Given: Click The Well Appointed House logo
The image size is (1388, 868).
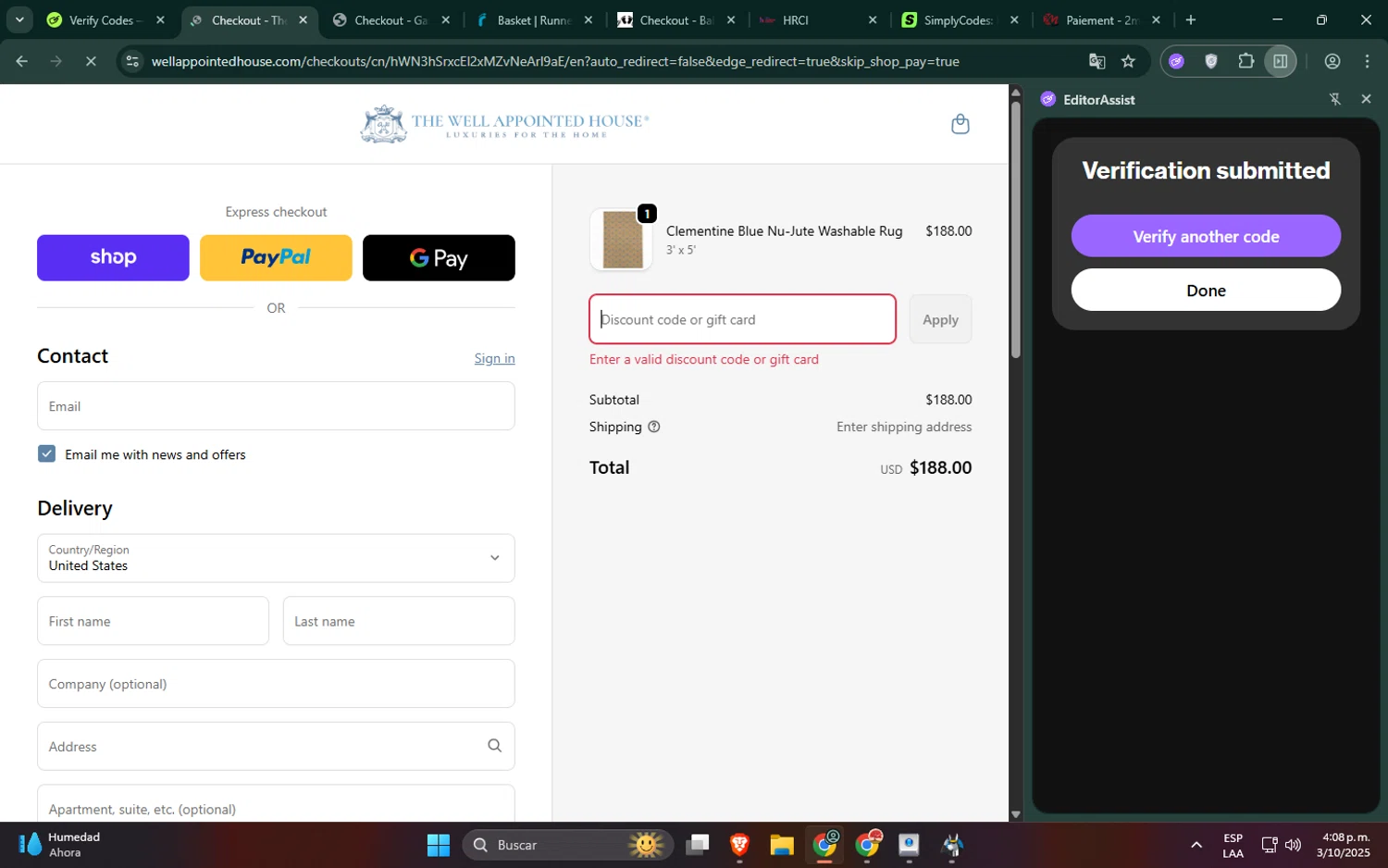Looking at the screenshot, I should coord(504,124).
